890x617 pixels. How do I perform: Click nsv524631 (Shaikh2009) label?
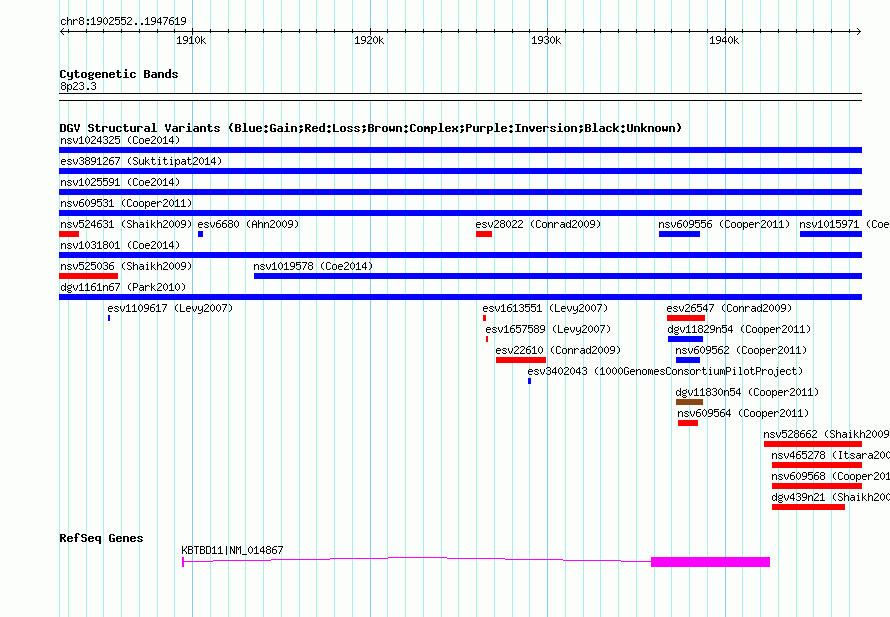tap(126, 224)
